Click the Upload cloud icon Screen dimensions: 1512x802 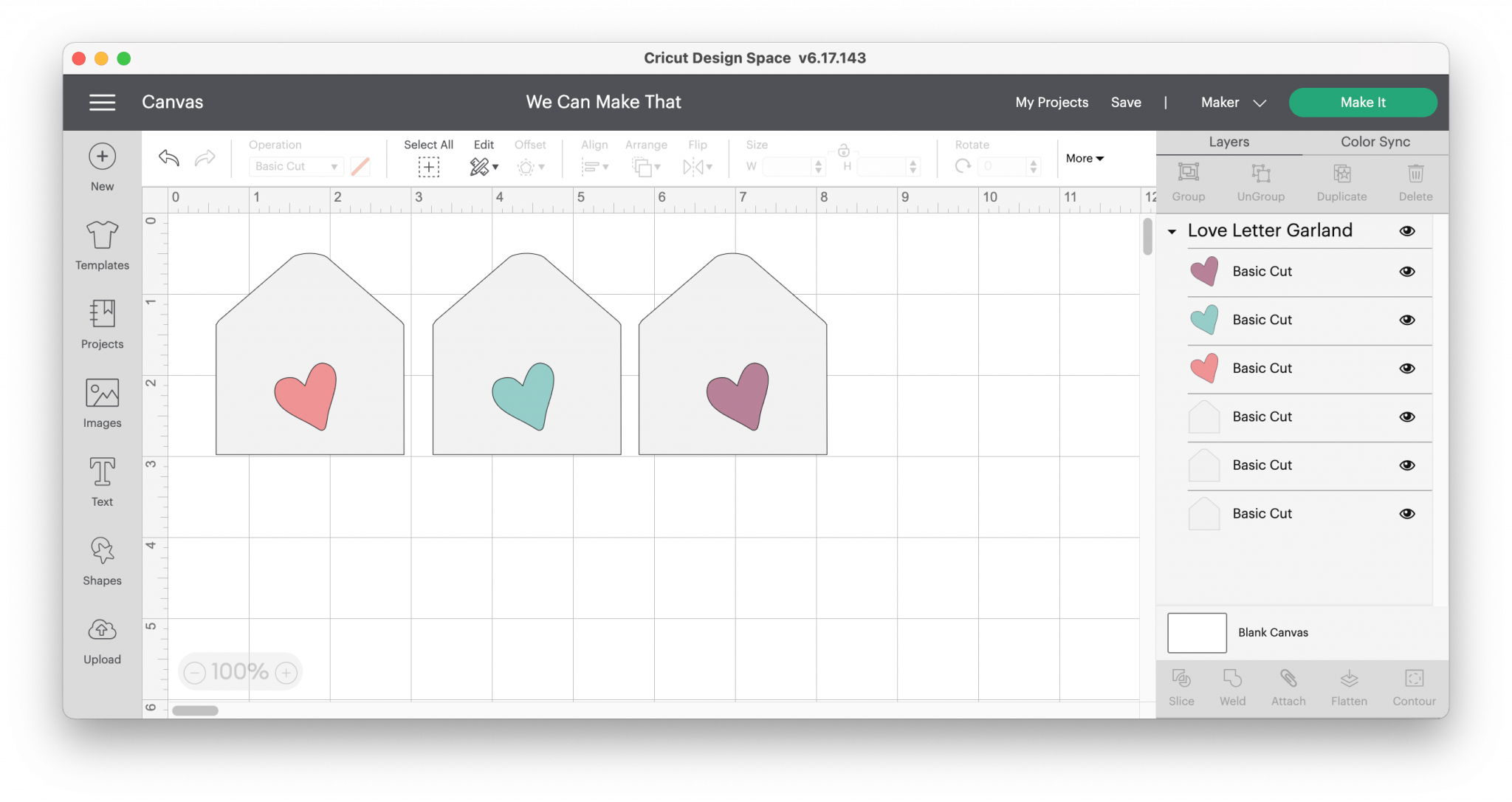pyautogui.click(x=102, y=630)
